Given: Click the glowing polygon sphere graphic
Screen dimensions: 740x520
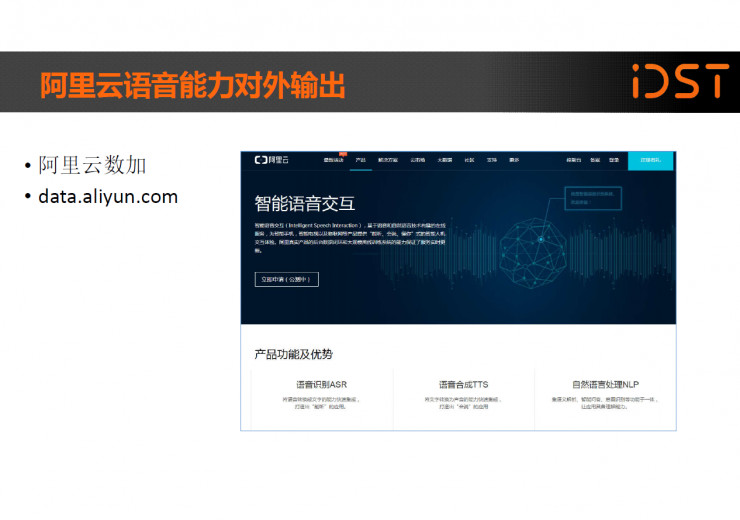Looking at the screenshot, I should 533,253.
